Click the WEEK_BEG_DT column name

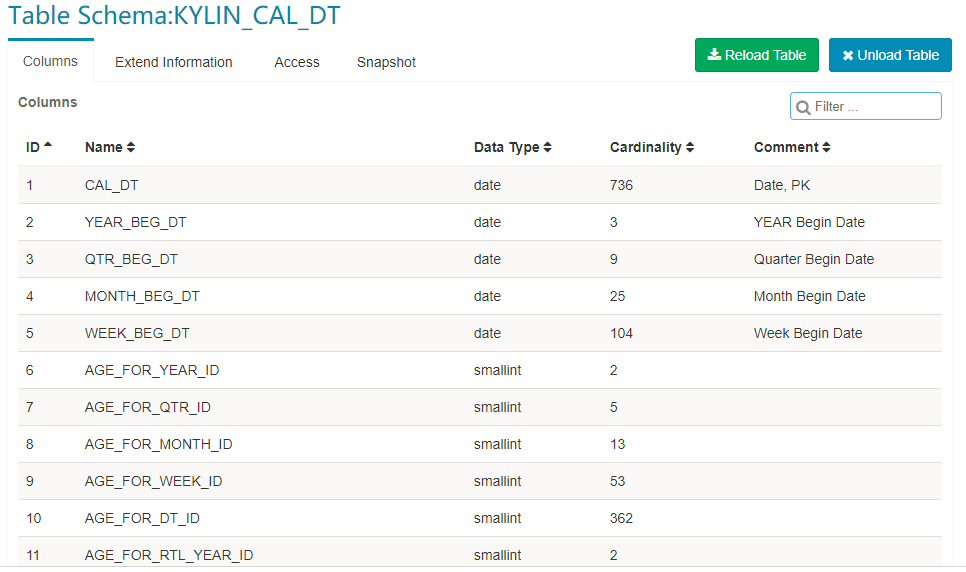pyautogui.click(x=137, y=333)
